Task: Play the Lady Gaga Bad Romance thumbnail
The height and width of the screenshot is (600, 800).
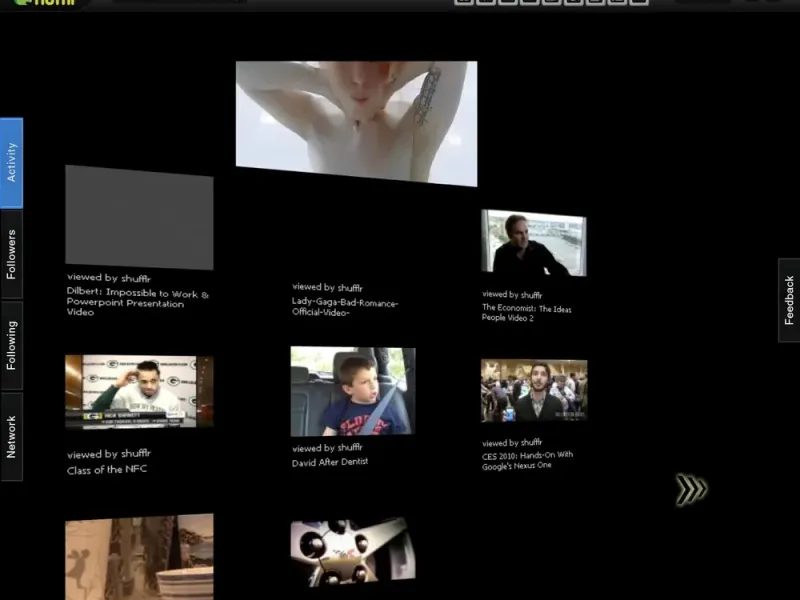Action: pyautogui.click(x=356, y=123)
